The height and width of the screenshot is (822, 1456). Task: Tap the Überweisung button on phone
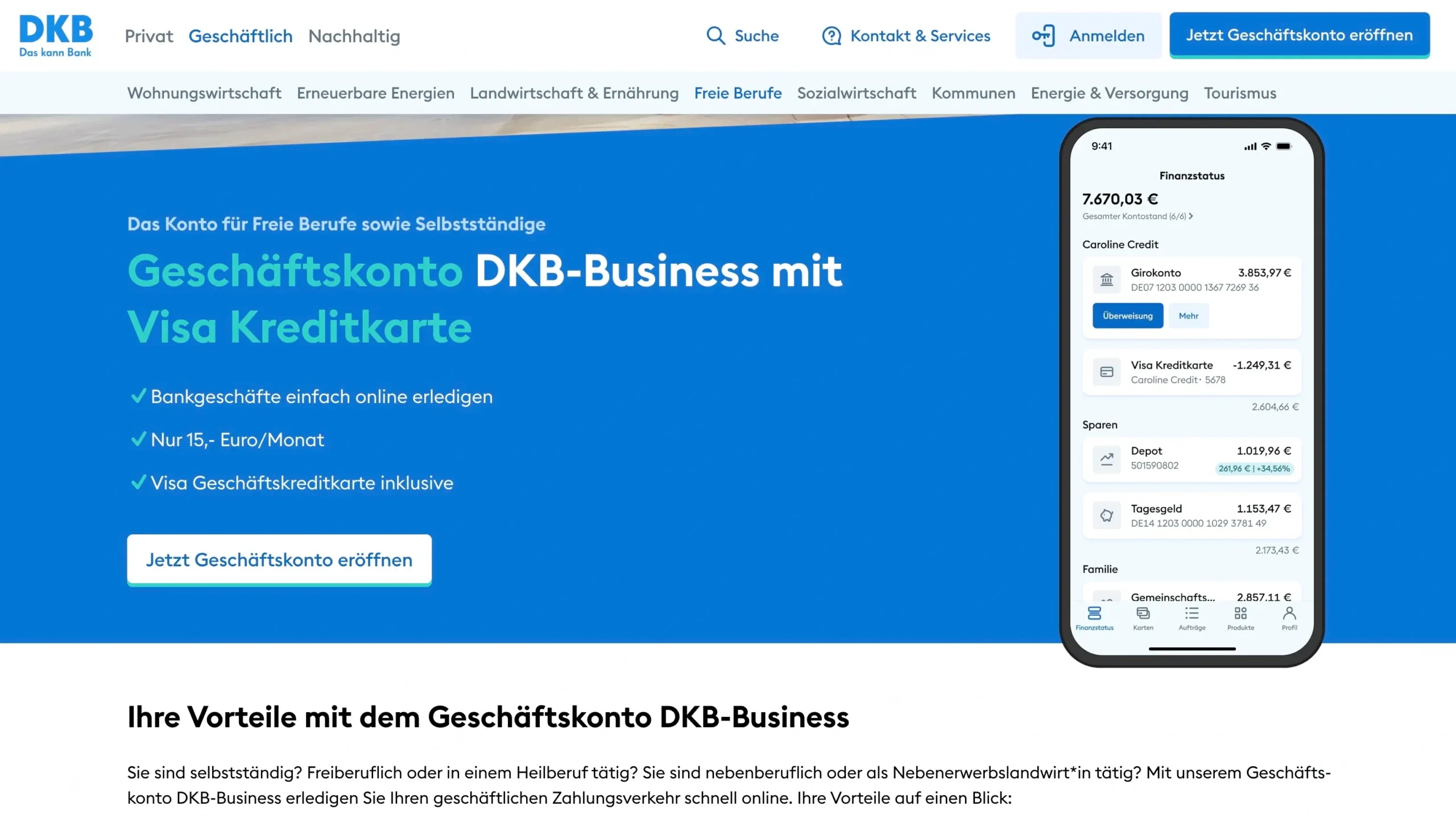coord(1128,315)
